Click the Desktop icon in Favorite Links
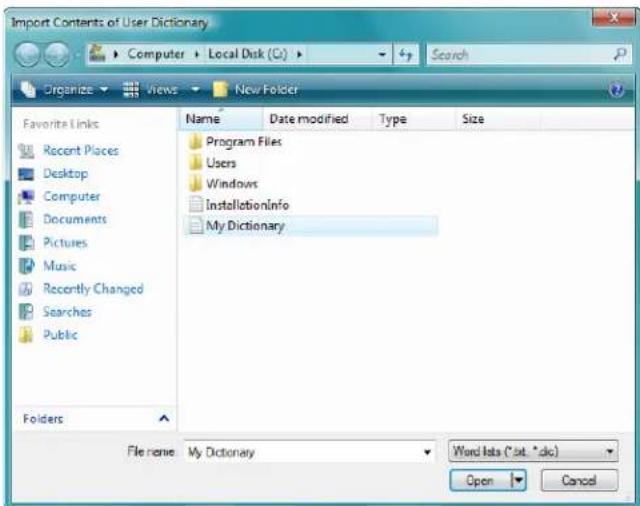 pyautogui.click(x=26, y=174)
